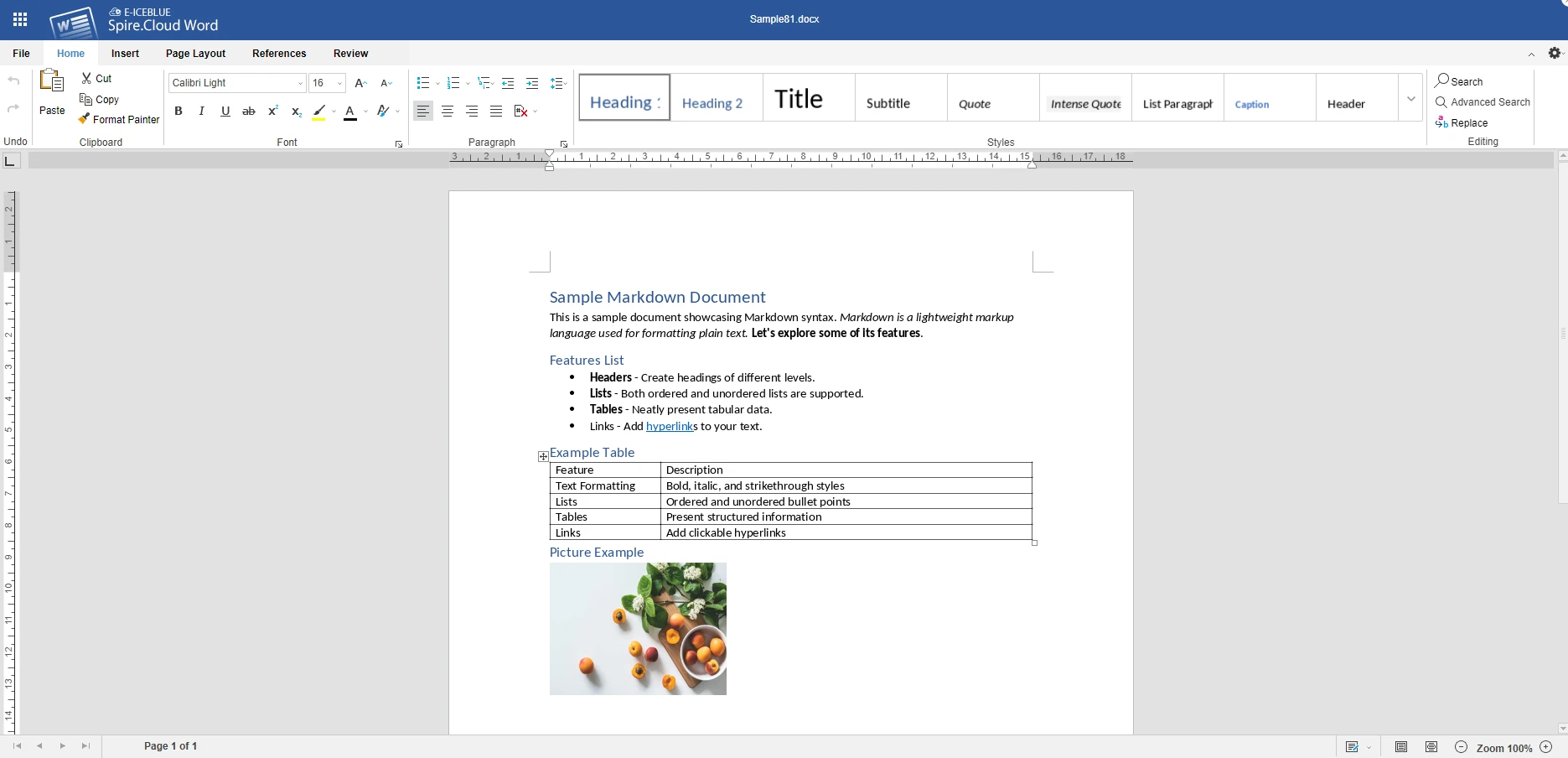1568x758 pixels.
Task: Open the Page Layout tab
Action: pyautogui.click(x=195, y=53)
